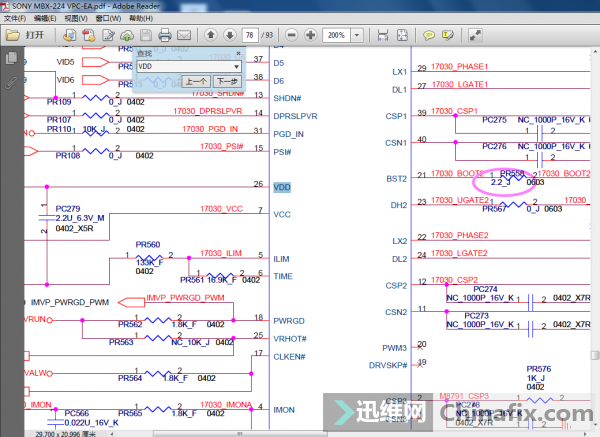The image size is (600, 437).
Task: Click the IMVP_PWRGD_PWM red net label
Action: point(185,298)
